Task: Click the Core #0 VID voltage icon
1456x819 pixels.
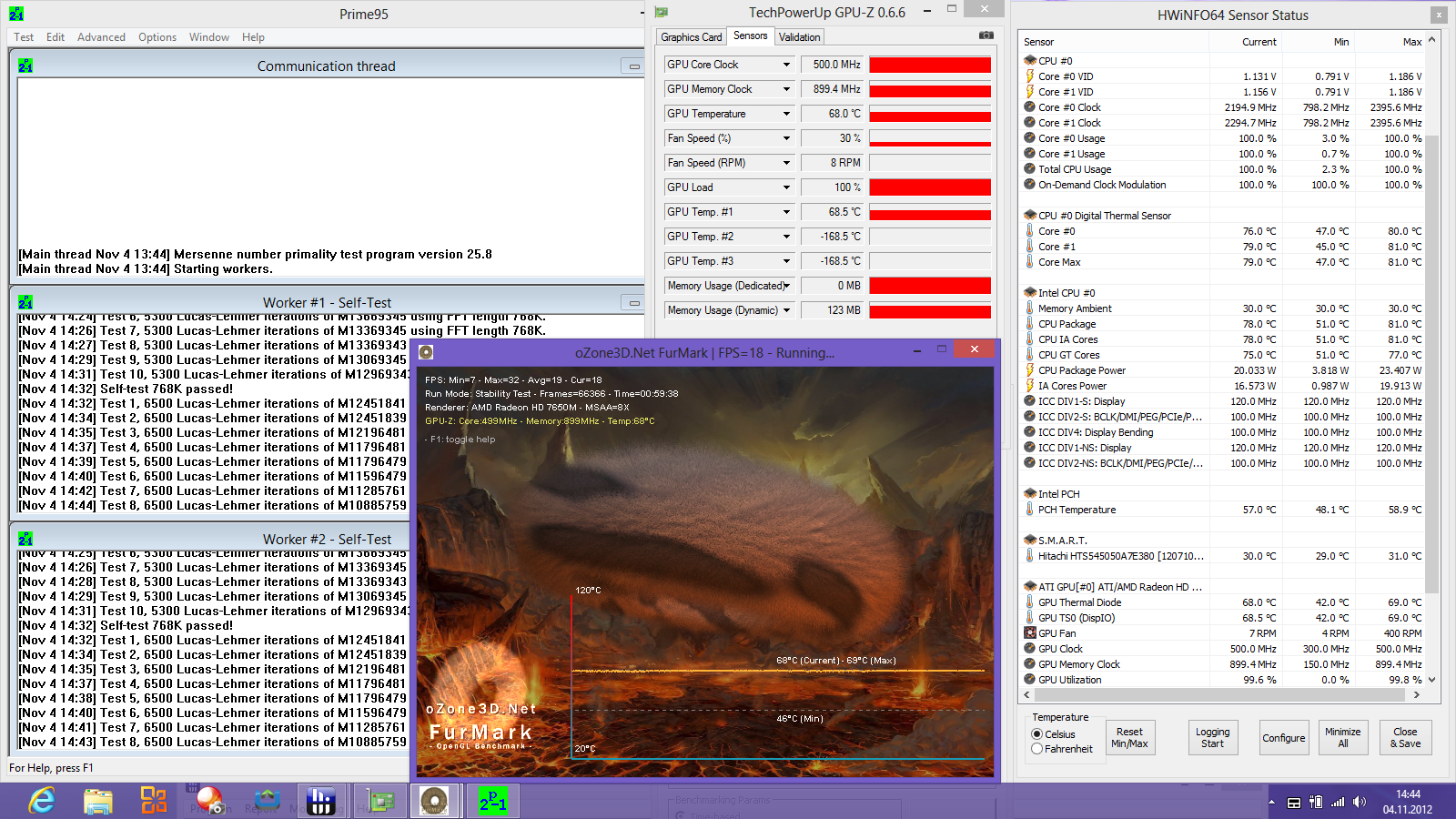Action: click(1030, 76)
